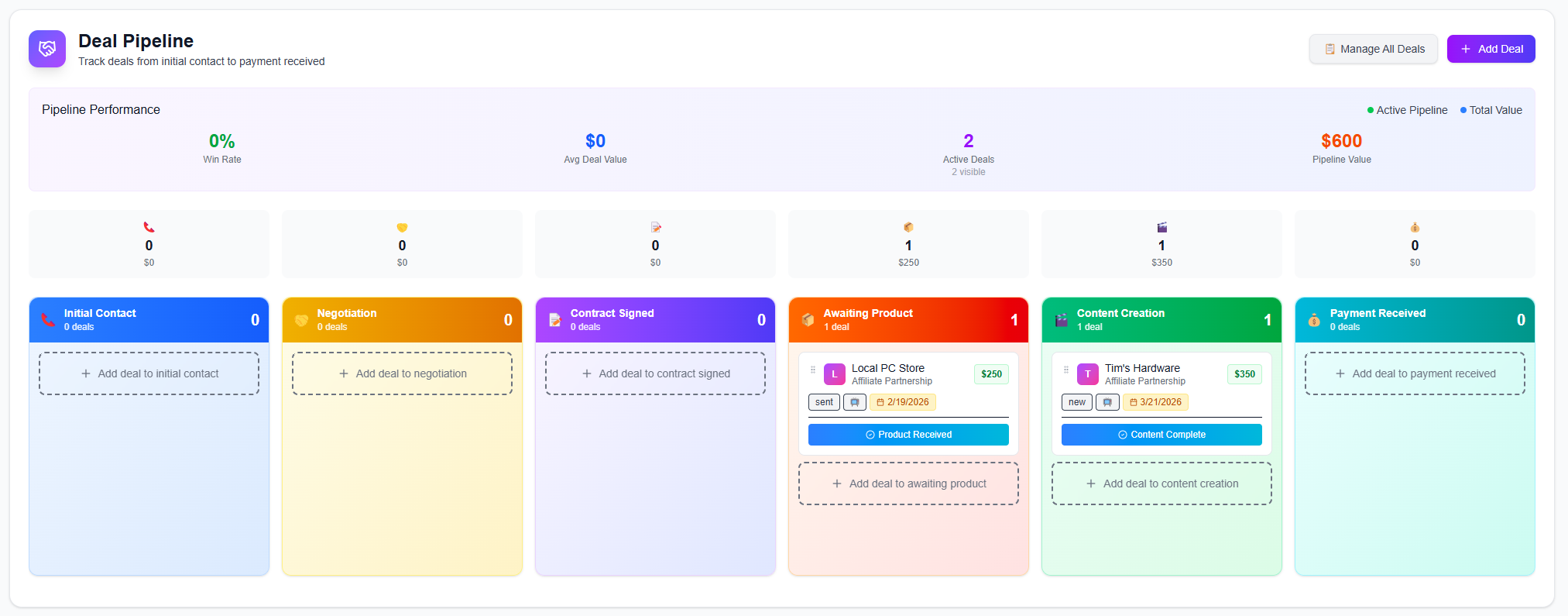Click the Add deal to negotiation placeholder
The height and width of the screenshot is (616, 1568).
(402, 373)
